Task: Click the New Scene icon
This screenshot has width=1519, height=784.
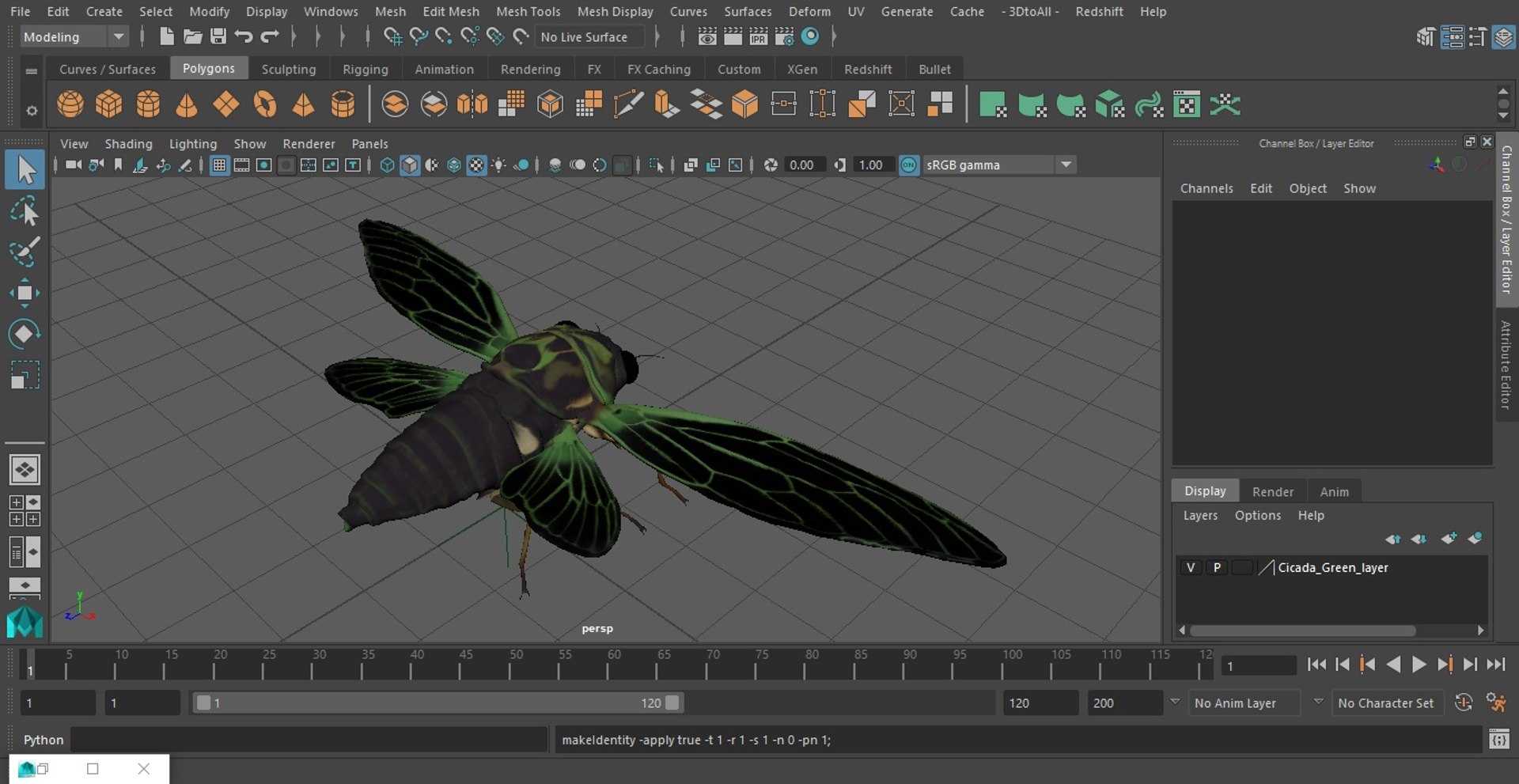Action: pos(166,36)
